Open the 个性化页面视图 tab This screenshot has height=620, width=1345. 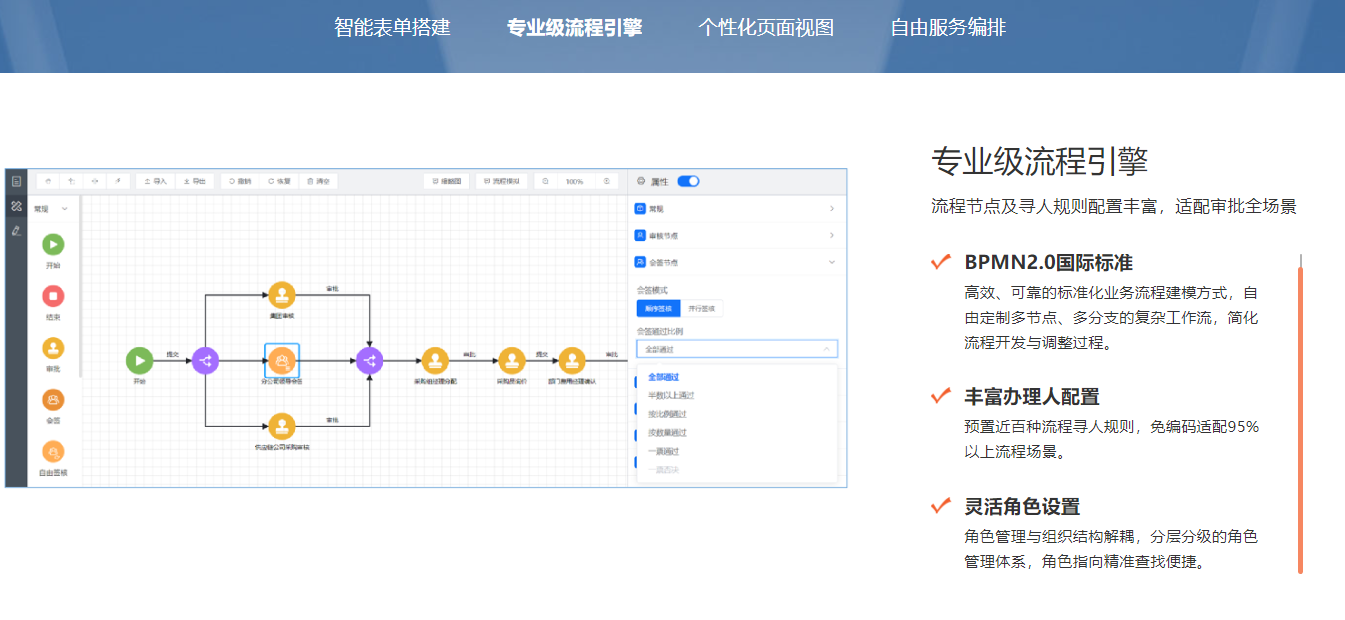point(766,28)
